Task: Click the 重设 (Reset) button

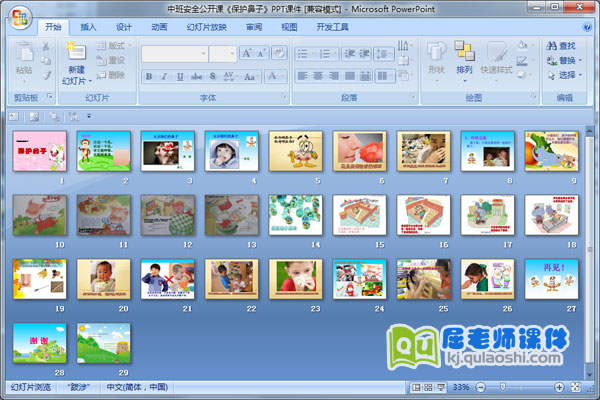Action: [111, 60]
